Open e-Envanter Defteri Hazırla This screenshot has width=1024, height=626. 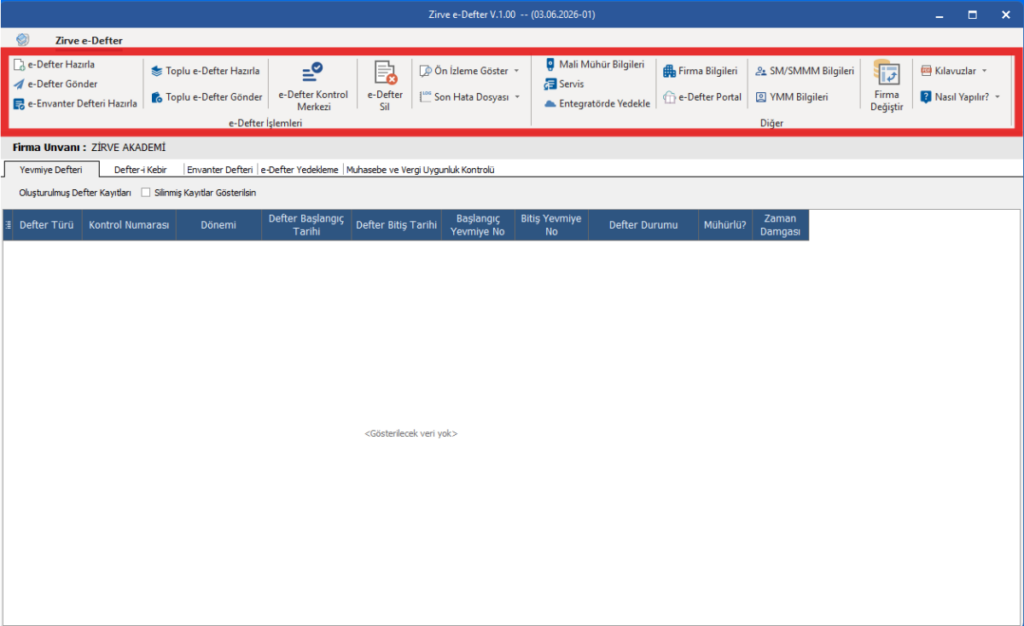point(75,104)
